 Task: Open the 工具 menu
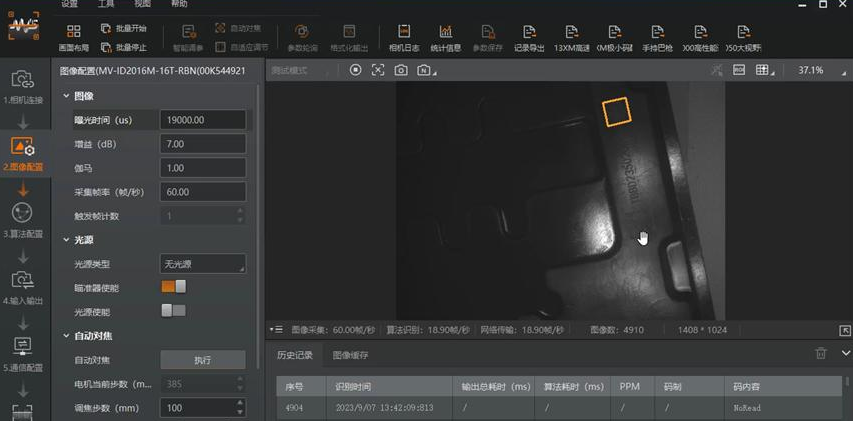(x=105, y=4)
